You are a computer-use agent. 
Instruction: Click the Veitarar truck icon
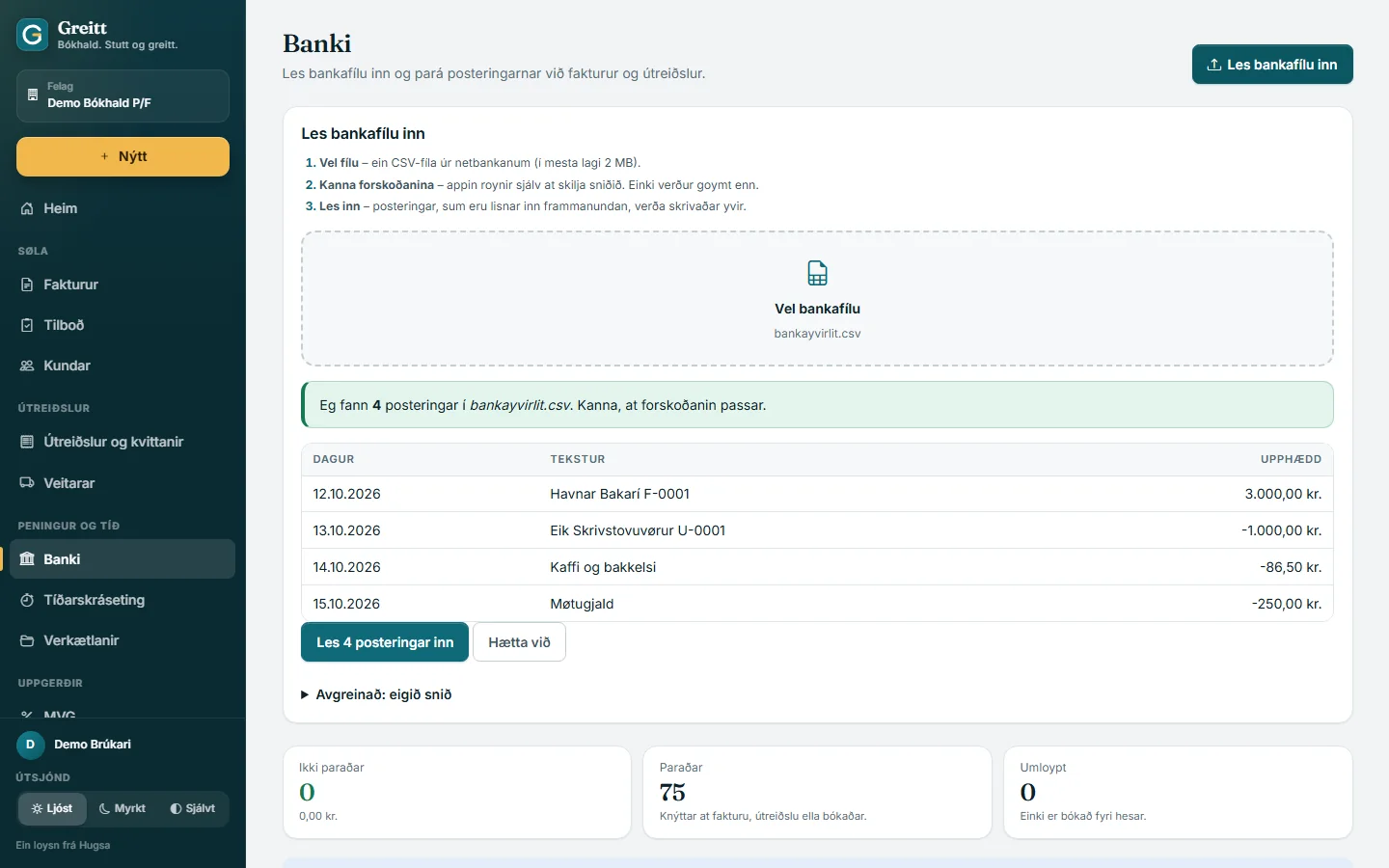(x=27, y=483)
